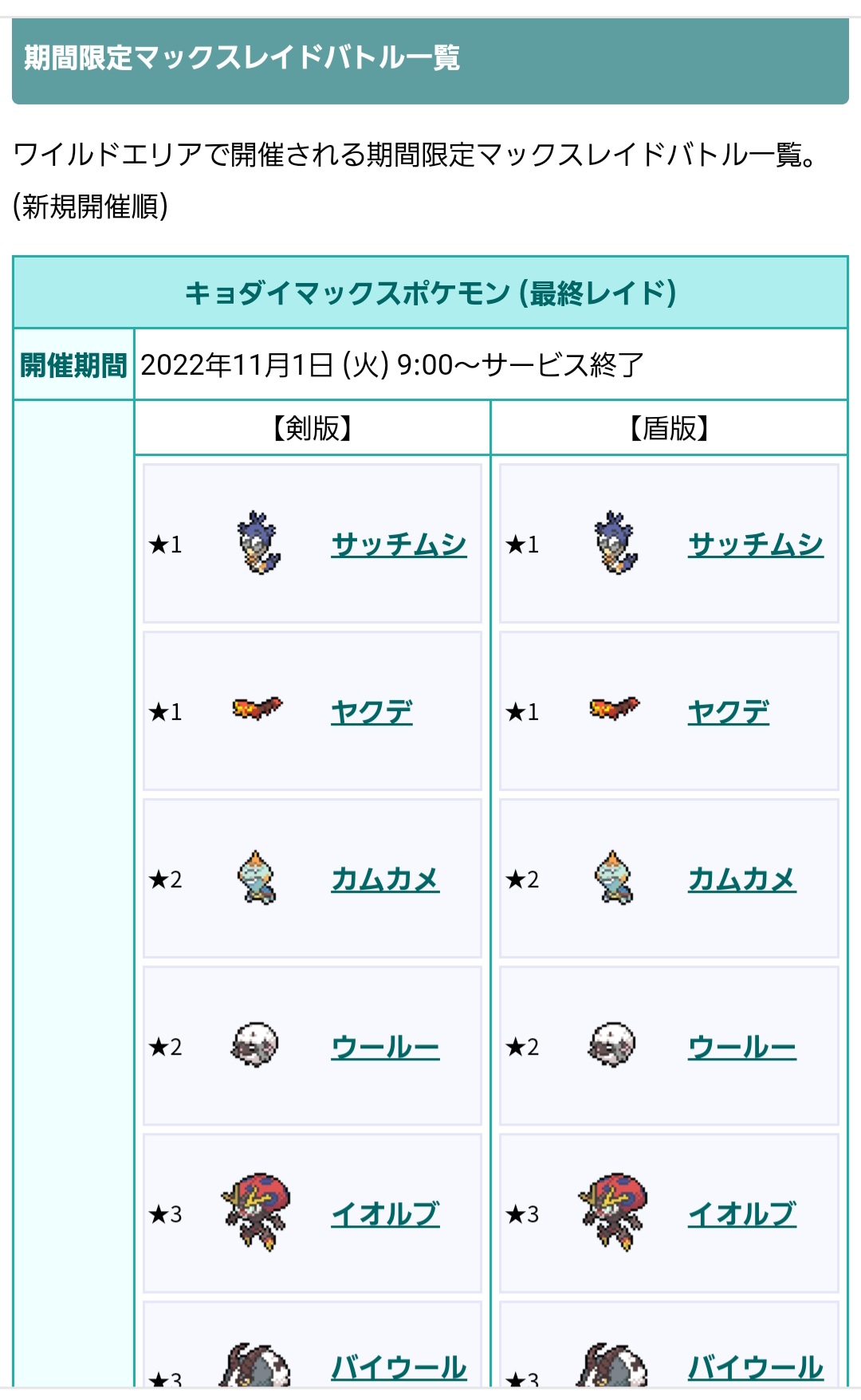Click Sizzlipede sprite in the 盾版 column

coord(615,708)
